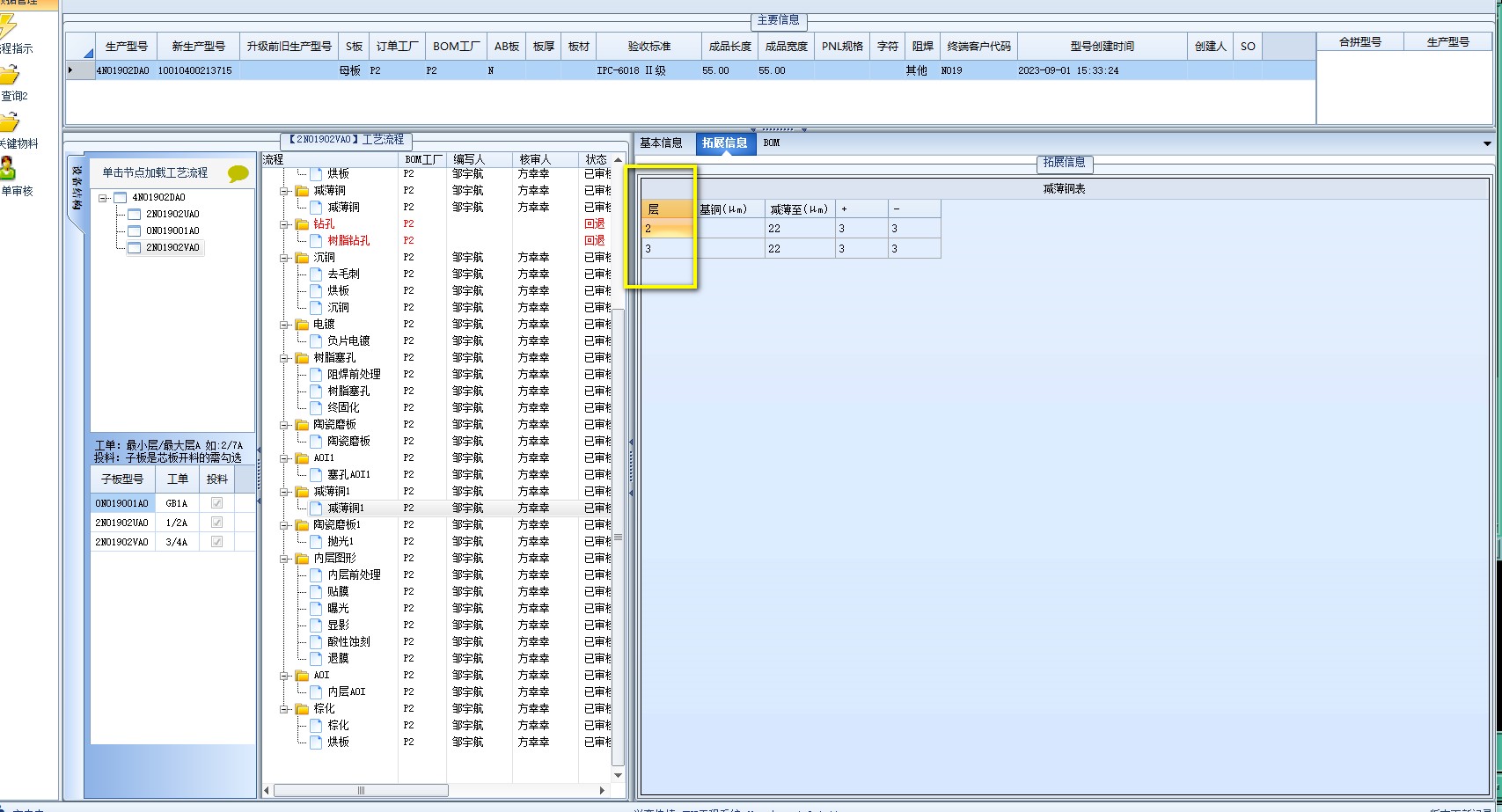Click the yellow speech bubble beside 单击节点加载工艺流程
Viewport: 1502px width, 812px height.
[x=238, y=173]
